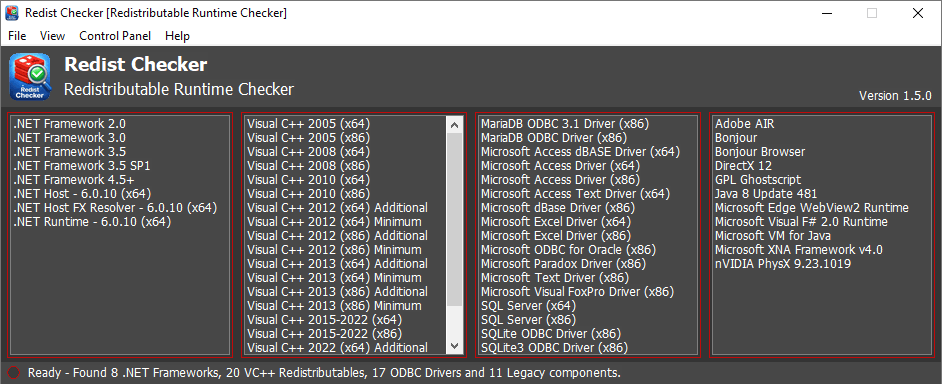Select Visual C++ 2015-2022 (x64)
This screenshot has width=942, height=384.
324,320
